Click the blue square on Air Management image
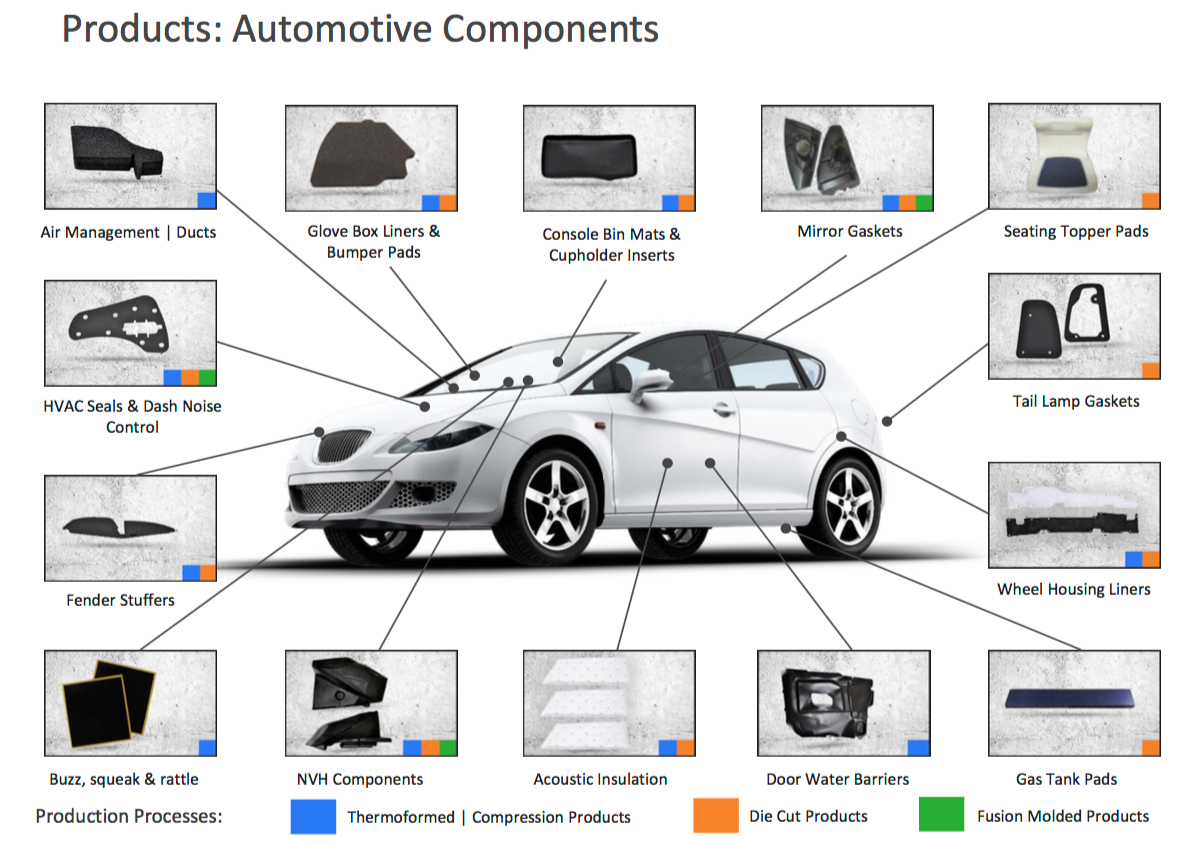1187x842 pixels. (x=207, y=200)
